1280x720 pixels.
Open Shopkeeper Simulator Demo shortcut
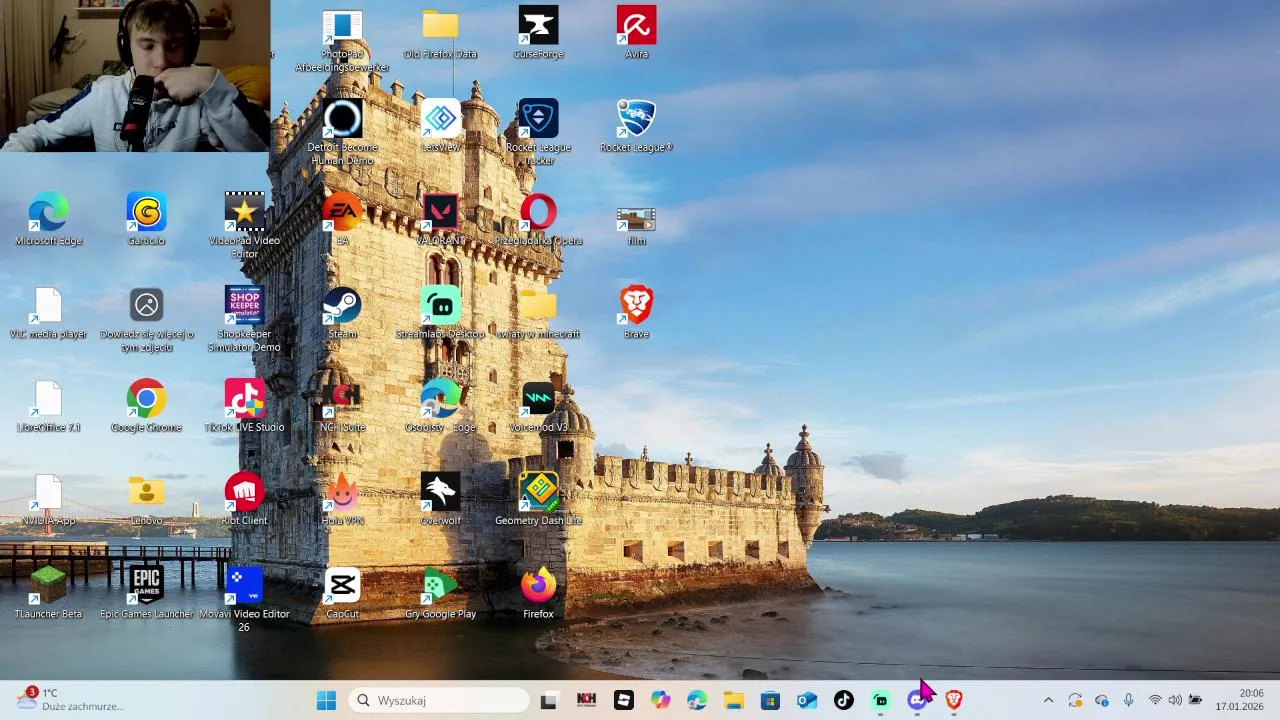pyautogui.click(x=244, y=319)
